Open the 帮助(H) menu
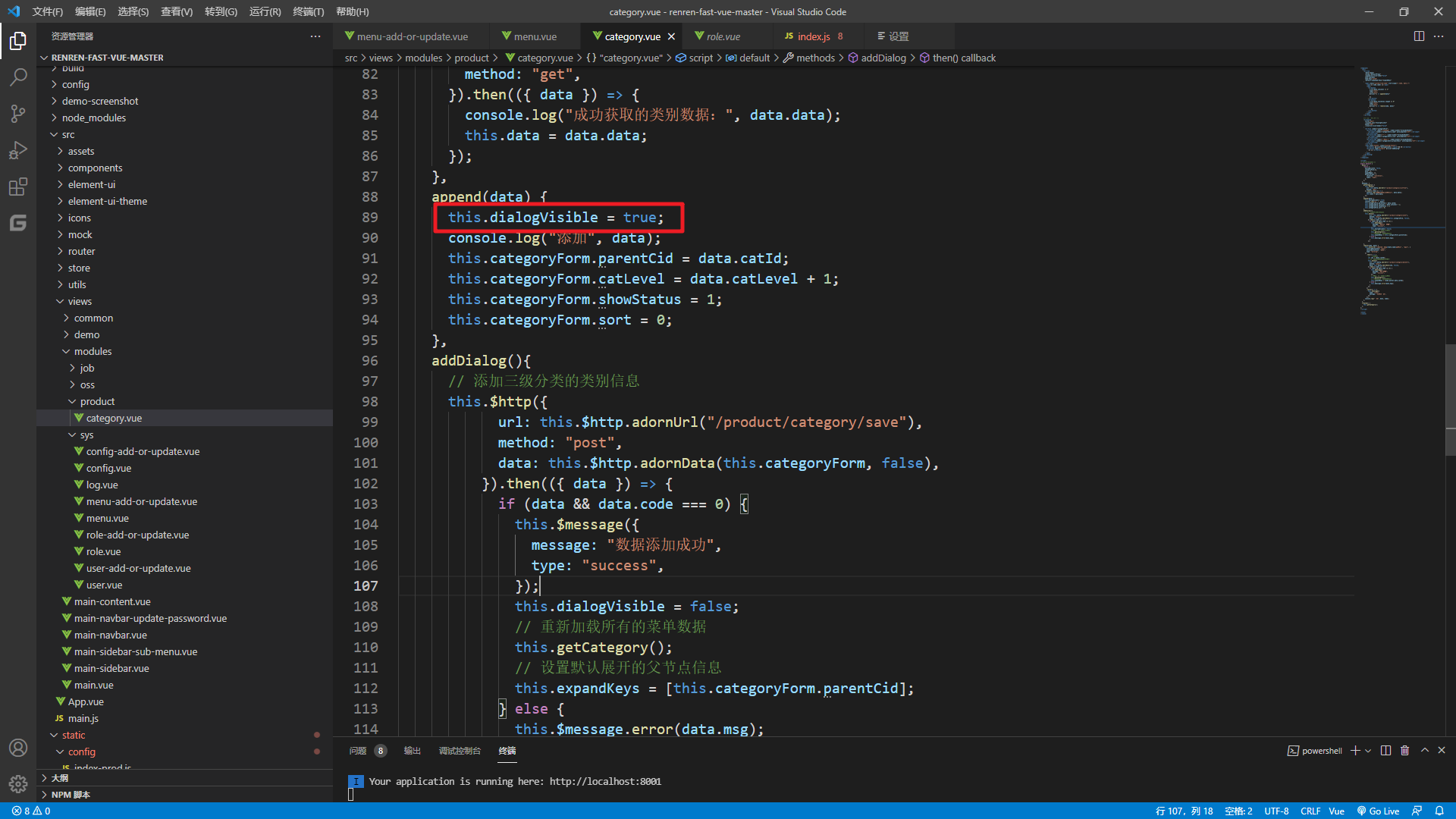The height and width of the screenshot is (819, 1456). click(x=353, y=11)
